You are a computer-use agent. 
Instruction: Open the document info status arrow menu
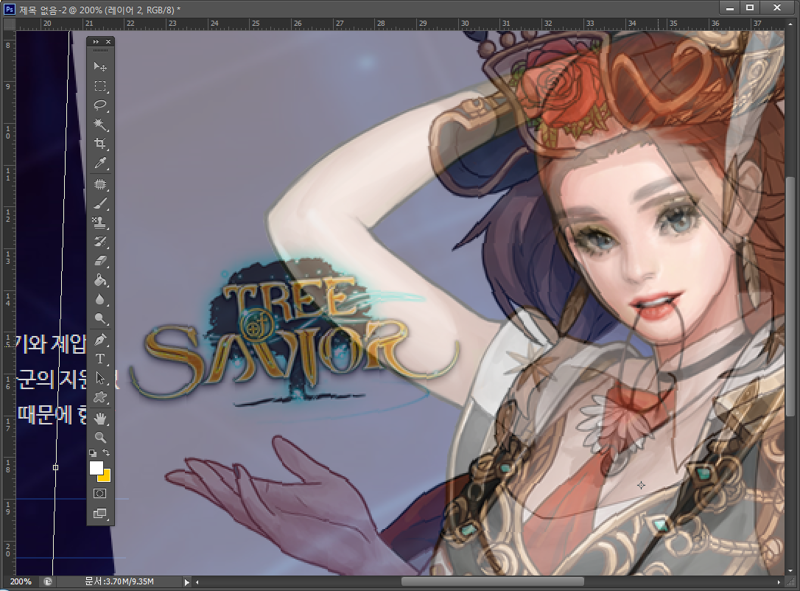coord(187,582)
